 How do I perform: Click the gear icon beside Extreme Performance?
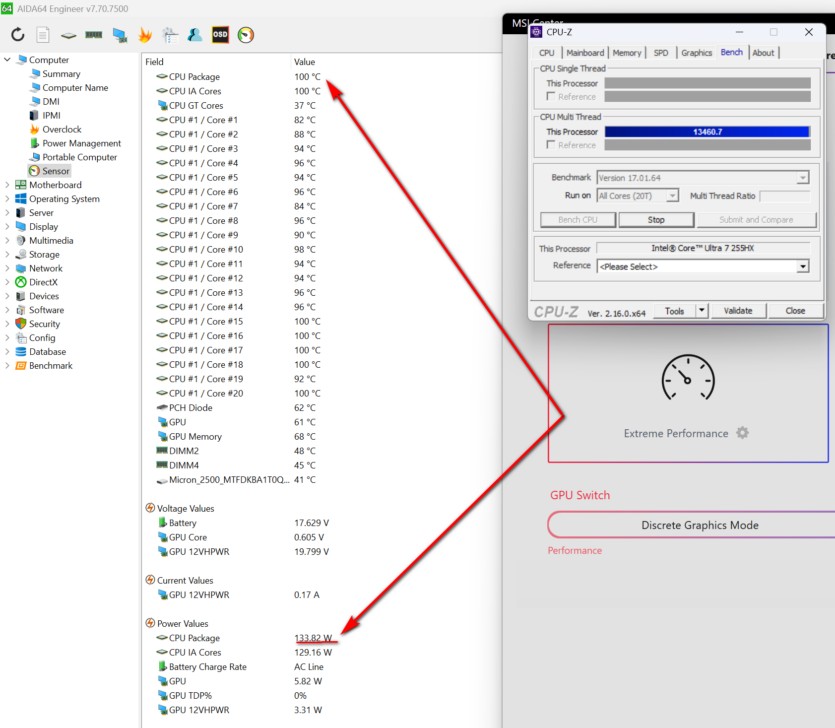click(742, 433)
